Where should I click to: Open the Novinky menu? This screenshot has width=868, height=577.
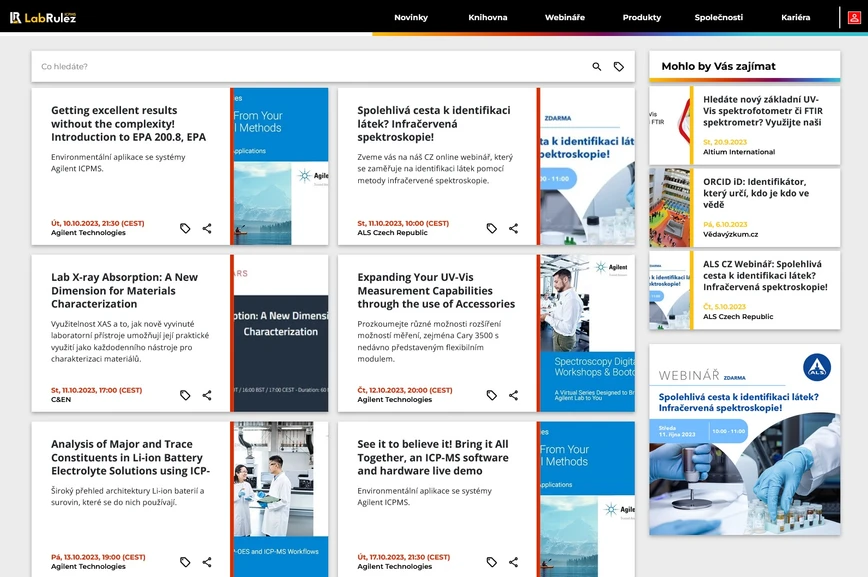[x=411, y=17]
